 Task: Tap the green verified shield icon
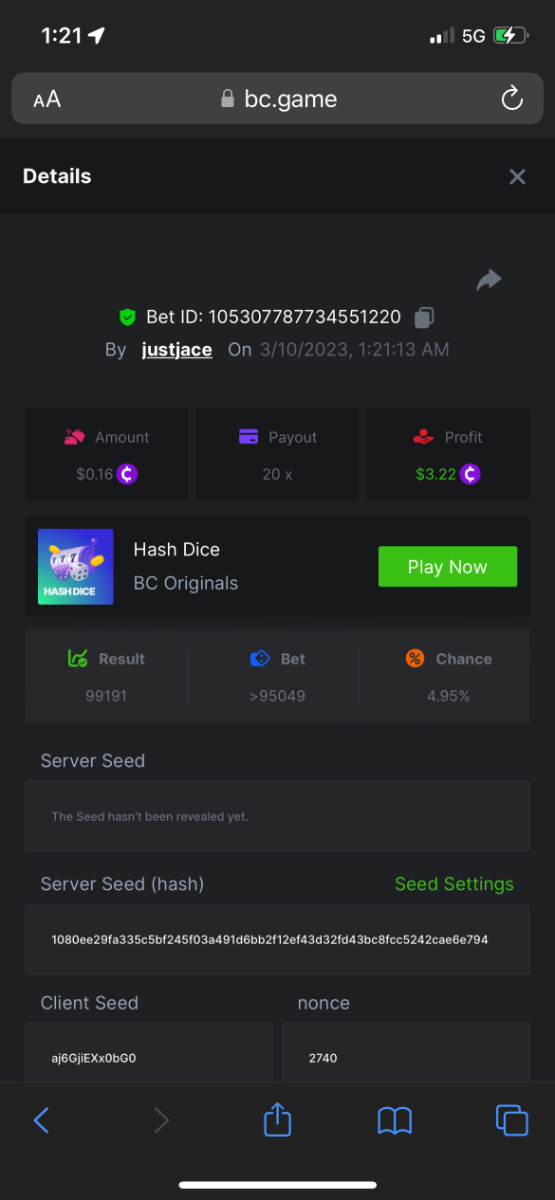127,318
